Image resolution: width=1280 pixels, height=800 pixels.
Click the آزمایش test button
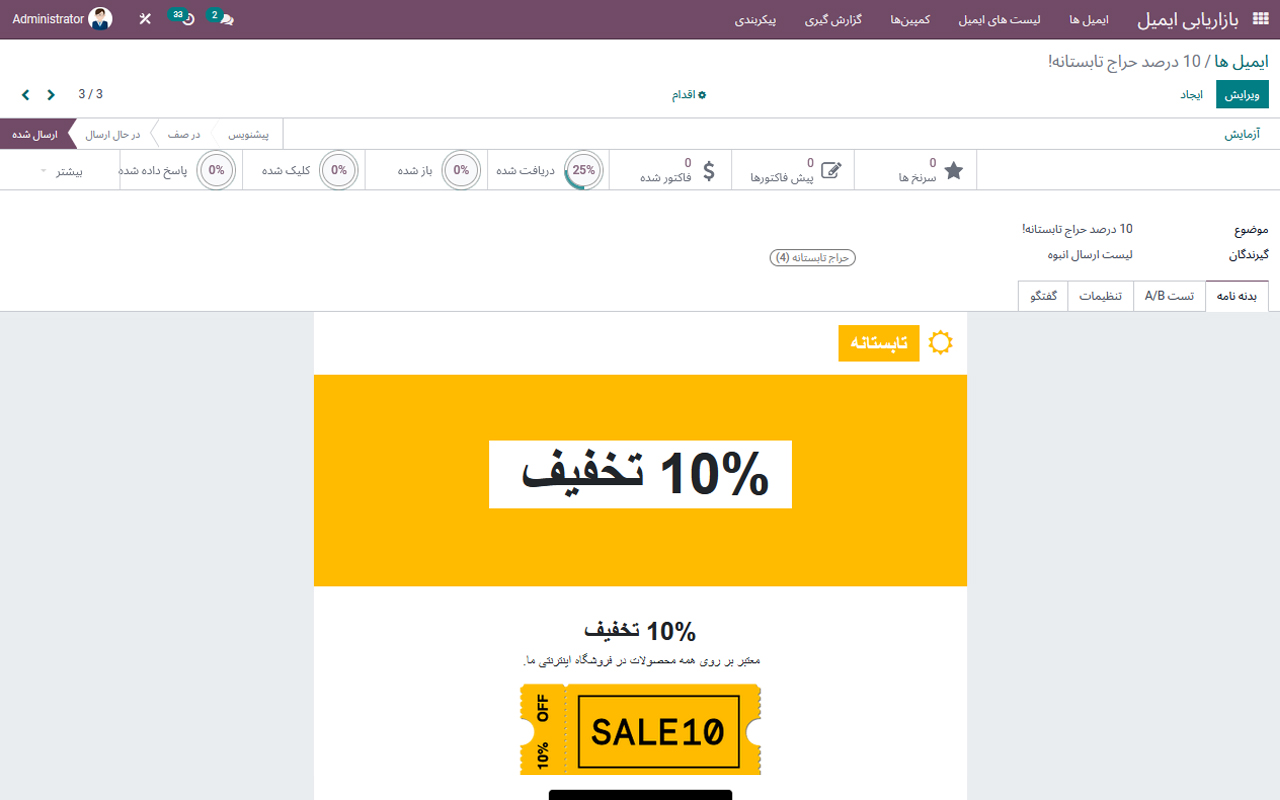pyautogui.click(x=1242, y=133)
